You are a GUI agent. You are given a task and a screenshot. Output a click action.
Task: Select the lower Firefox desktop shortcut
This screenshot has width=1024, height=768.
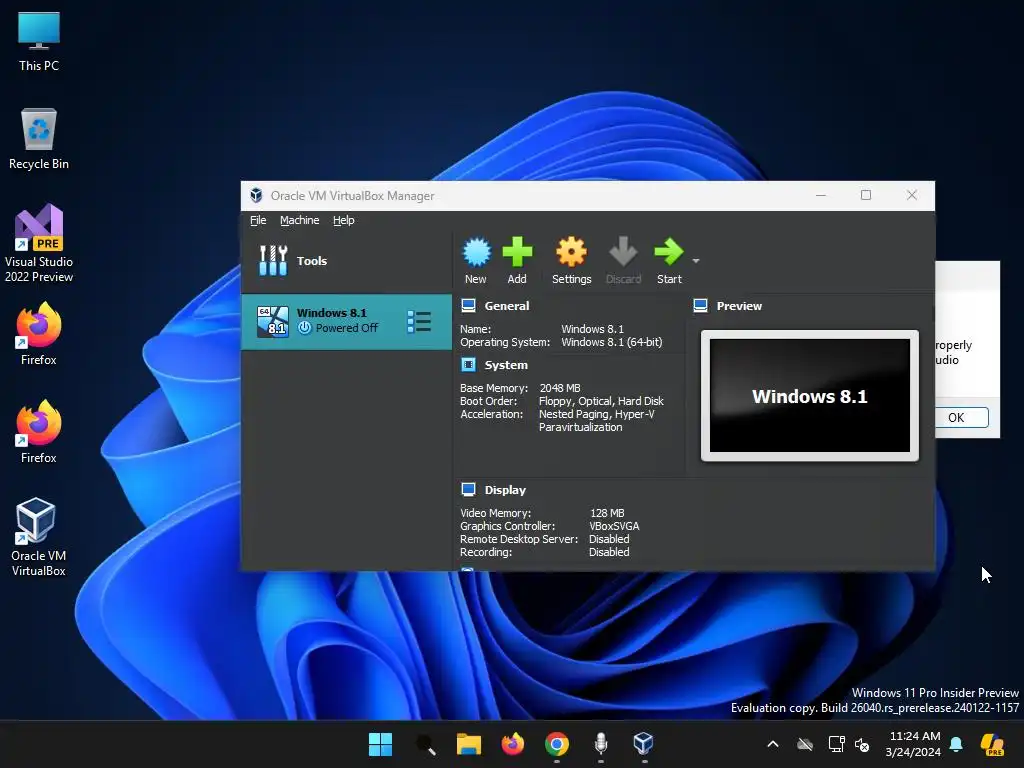[x=39, y=432]
